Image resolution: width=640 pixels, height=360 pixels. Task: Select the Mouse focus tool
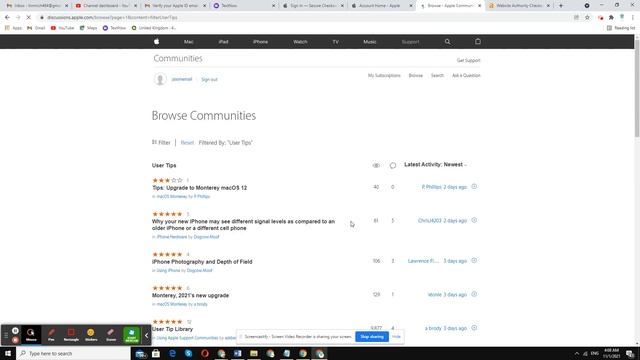click(31, 335)
